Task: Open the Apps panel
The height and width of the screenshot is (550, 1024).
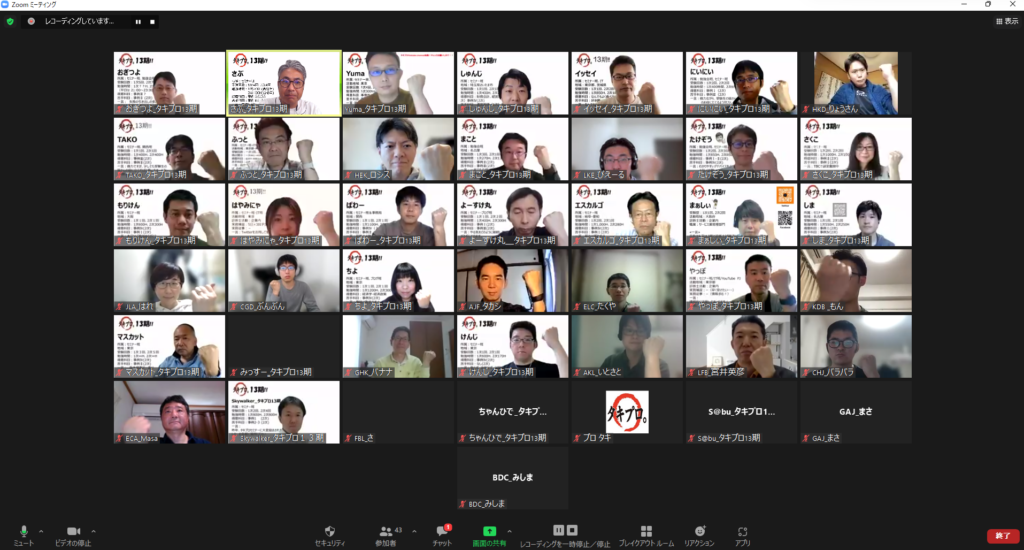Action: point(742,531)
